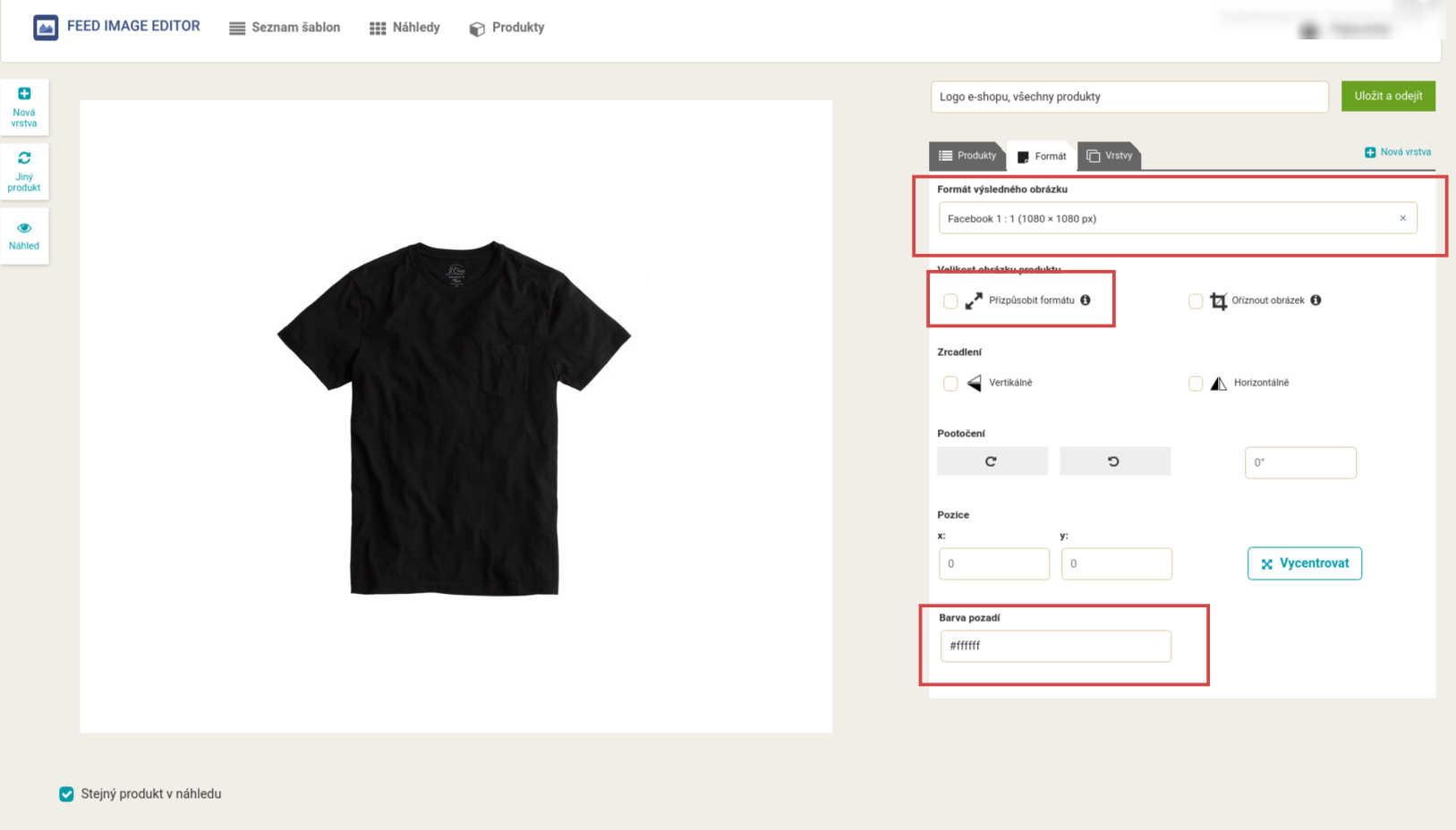The image size is (1456, 830).
Task: Uncheck Stejný produkt v náhledu
Action: (66, 794)
